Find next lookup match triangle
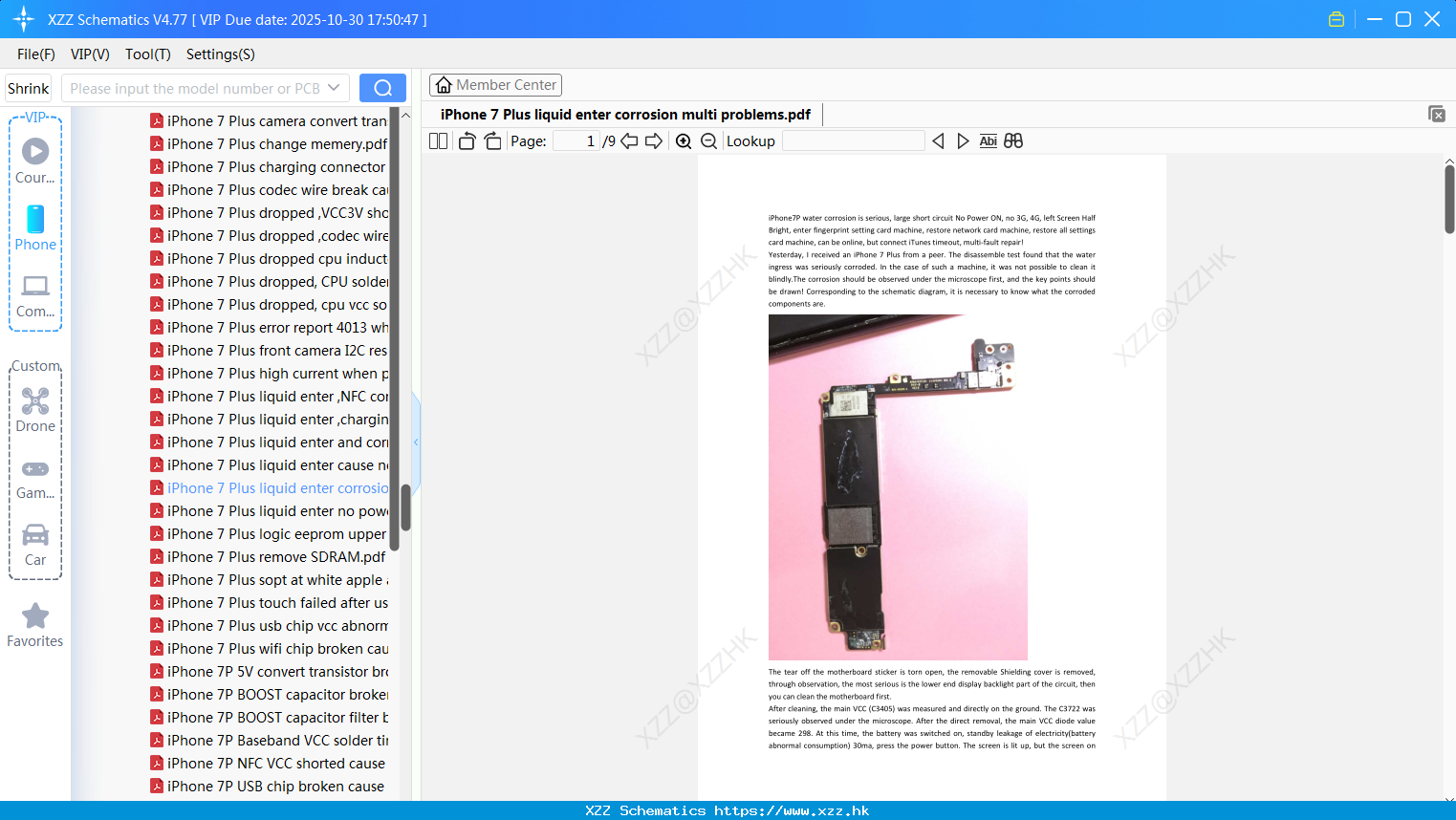Viewport: 1456px width, 820px height. [963, 140]
